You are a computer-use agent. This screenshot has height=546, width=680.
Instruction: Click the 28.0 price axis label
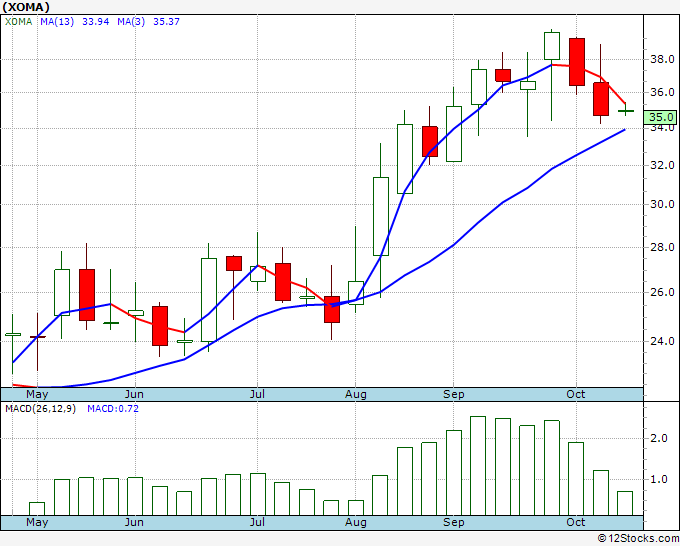(x=662, y=247)
